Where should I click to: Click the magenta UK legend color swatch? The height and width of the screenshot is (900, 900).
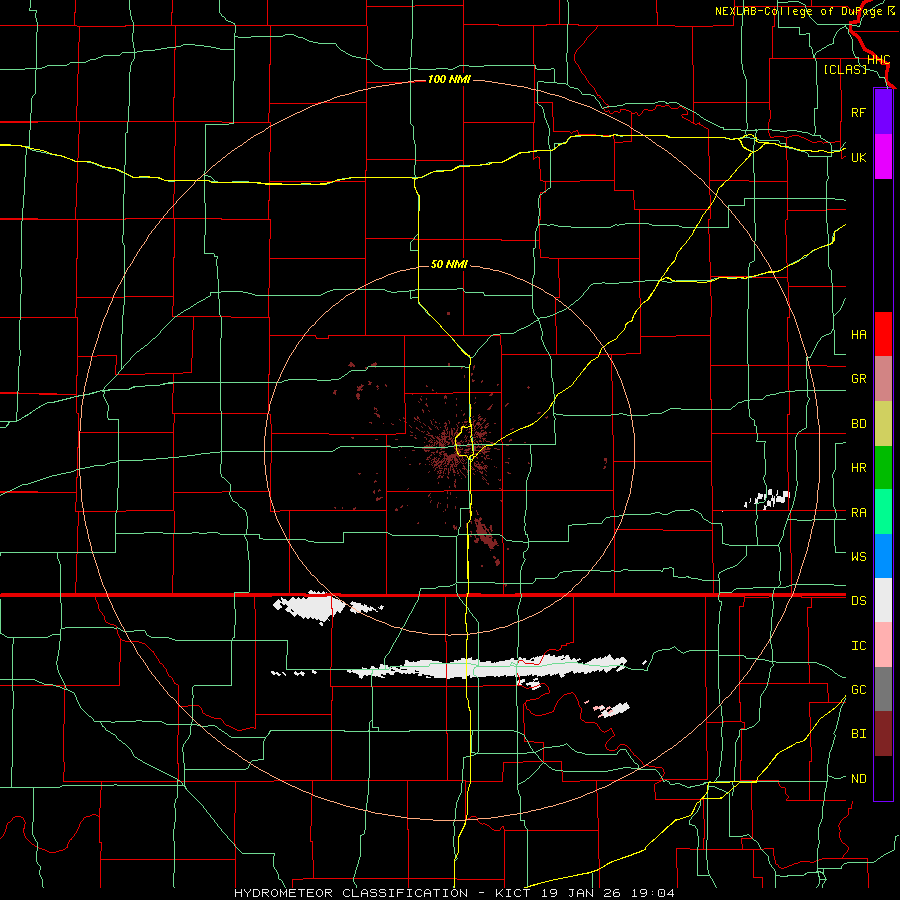883,157
